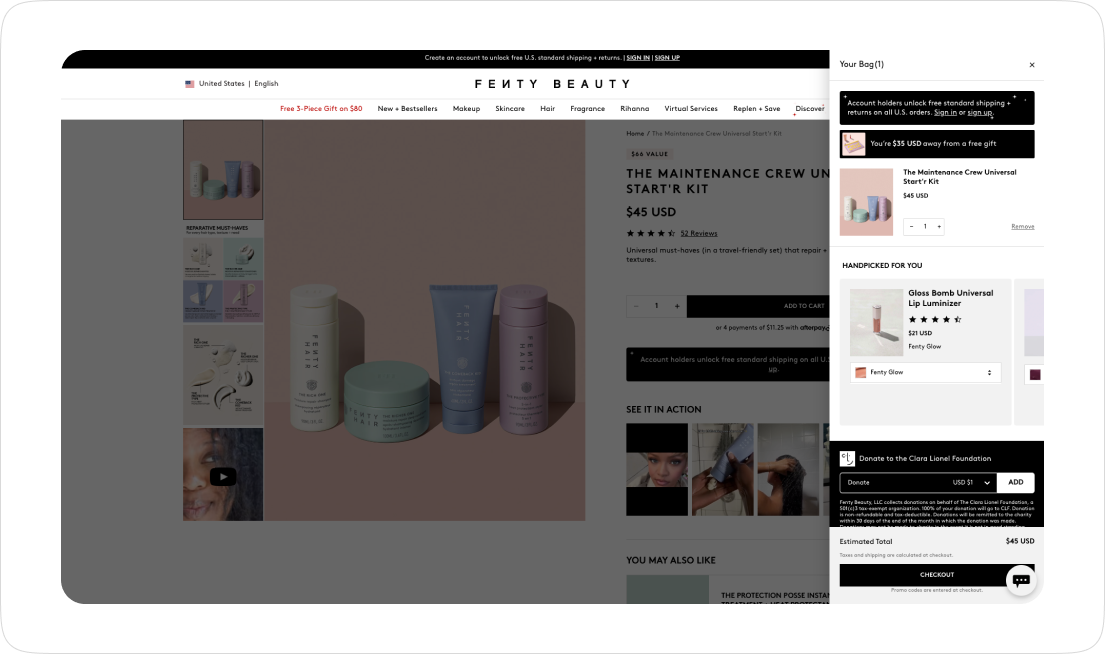The height and width of the screenshot is (654, 1105).
Task: Click the Estimated Total $45 USD amount
Action: click(1020, 541)
